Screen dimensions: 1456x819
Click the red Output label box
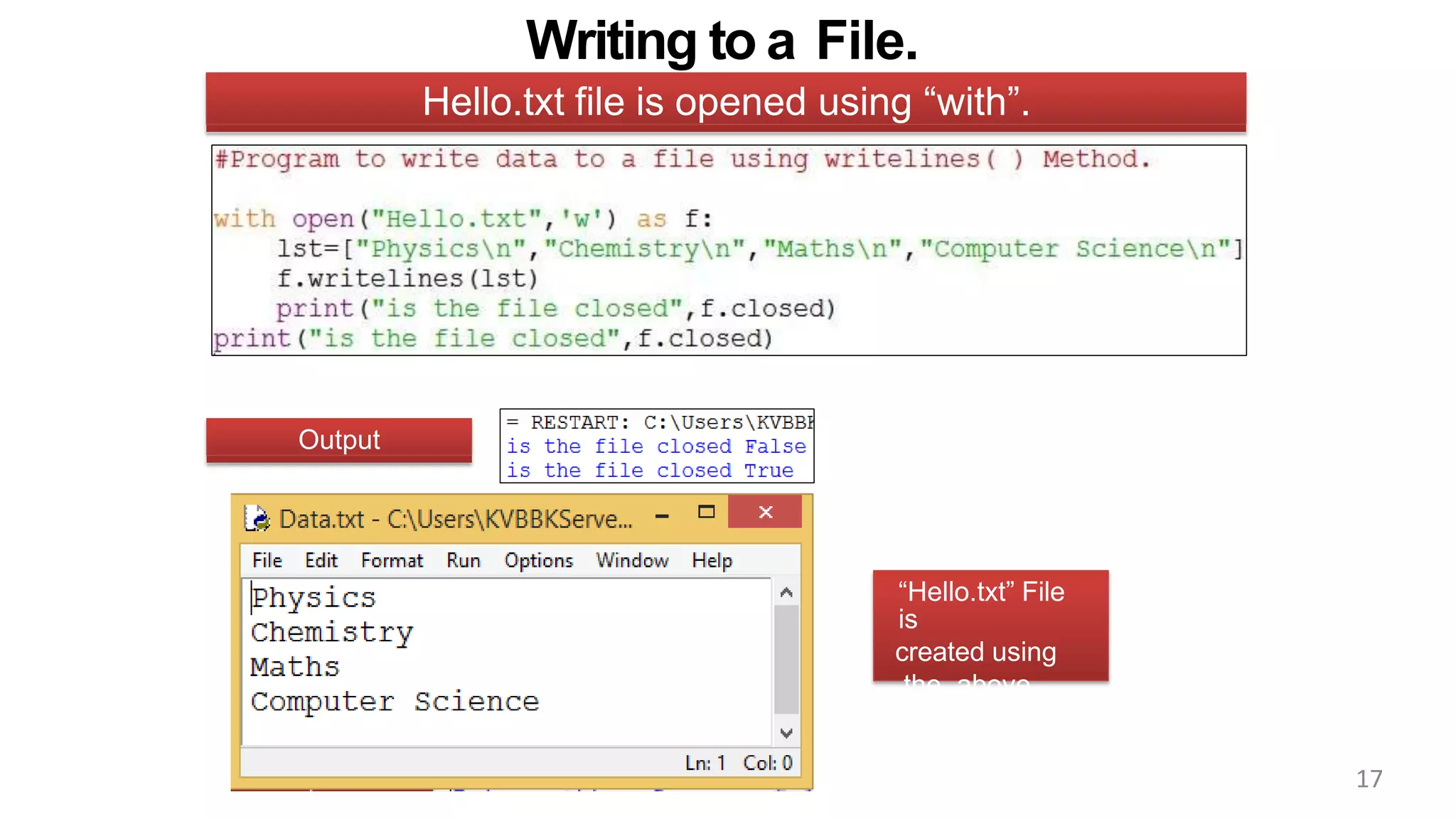[339, 440]
